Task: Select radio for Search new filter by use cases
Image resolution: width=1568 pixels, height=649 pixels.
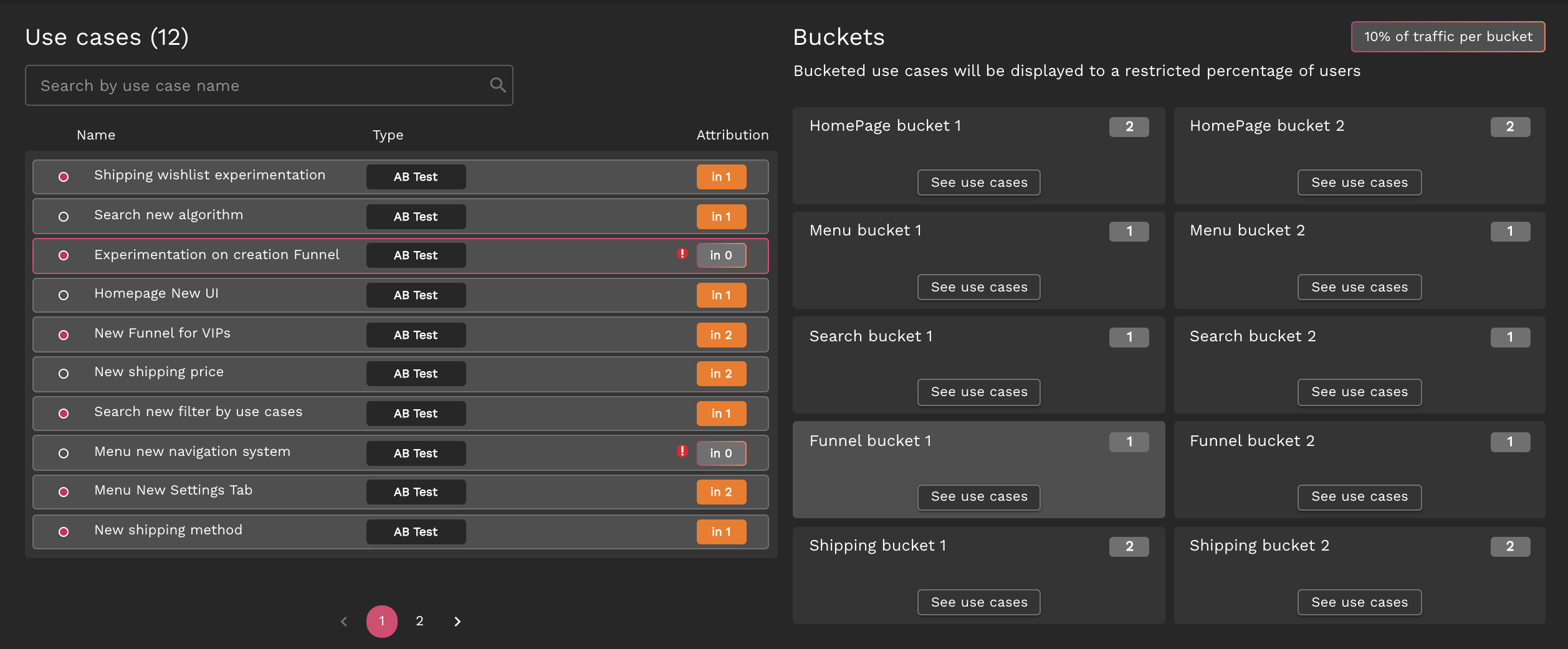Action: pos(64,414)
